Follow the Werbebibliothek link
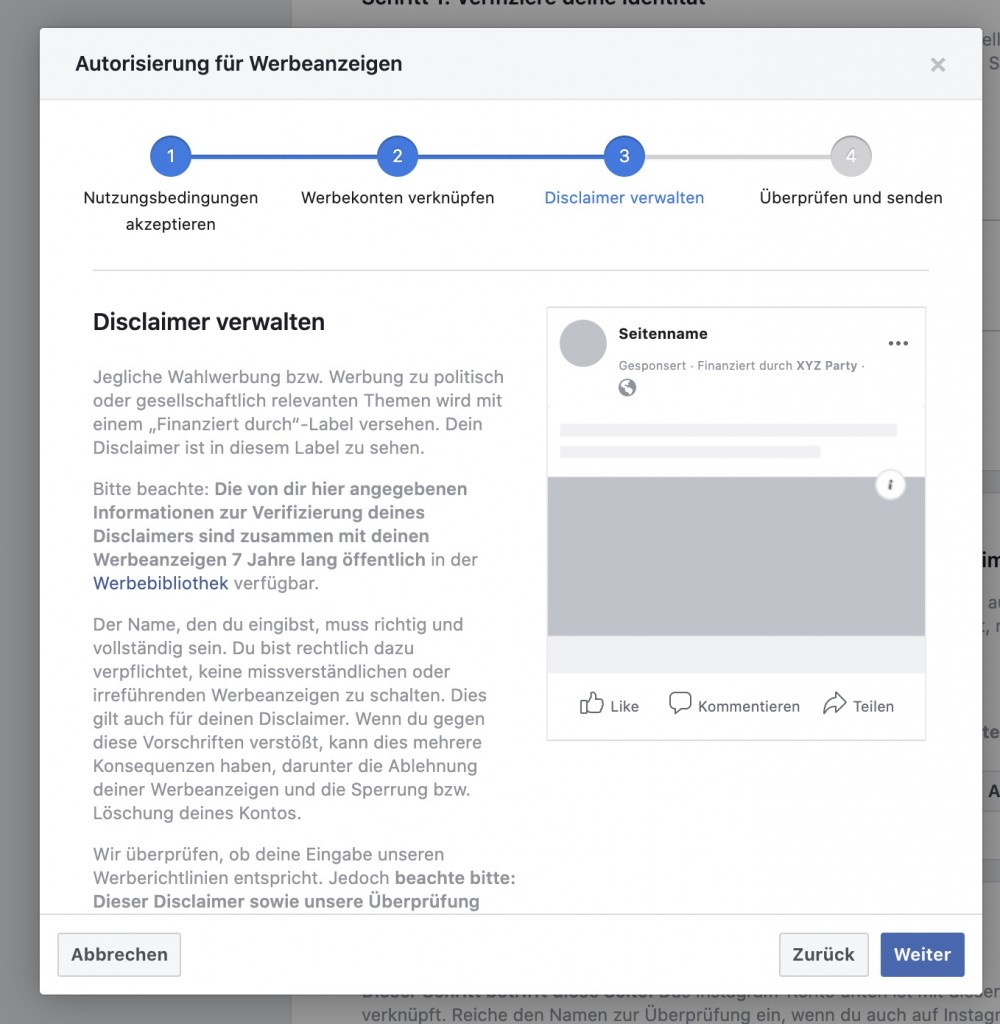The height and width of the screenshot is (1024, 1000). pos(160,583)
